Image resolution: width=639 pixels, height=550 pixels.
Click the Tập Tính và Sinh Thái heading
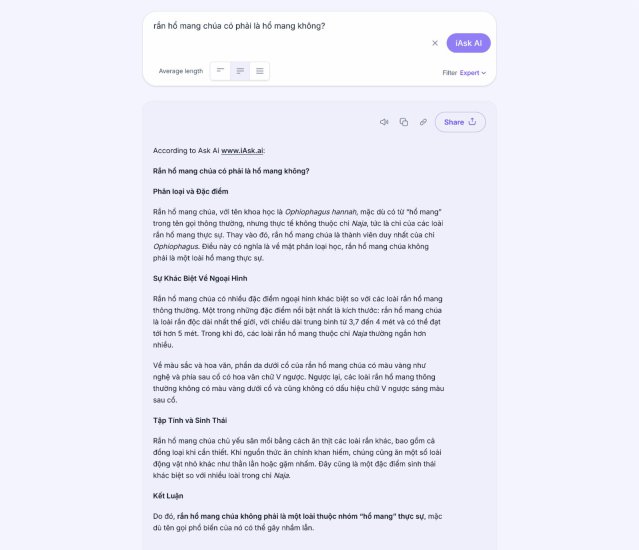[x=190, y=420]
